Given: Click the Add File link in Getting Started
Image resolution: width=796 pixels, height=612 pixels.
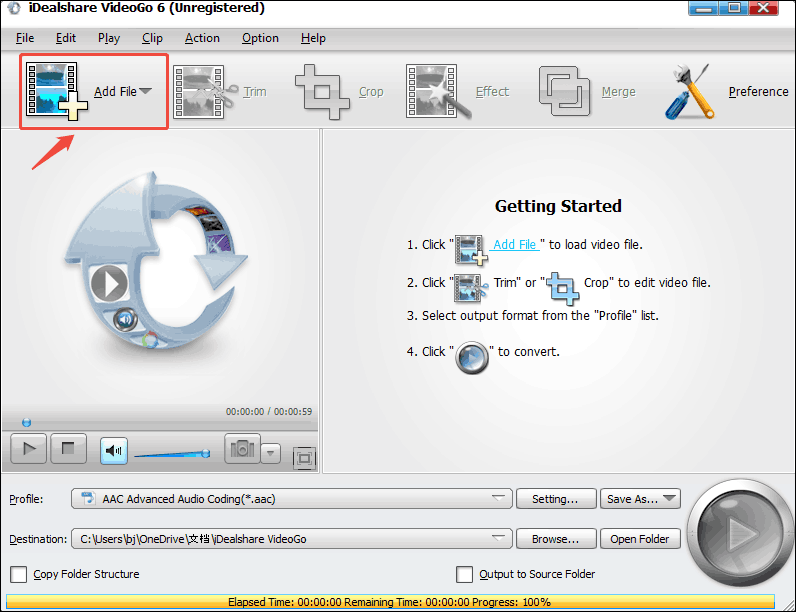Looking at the screenshot, I should [515, 245].
